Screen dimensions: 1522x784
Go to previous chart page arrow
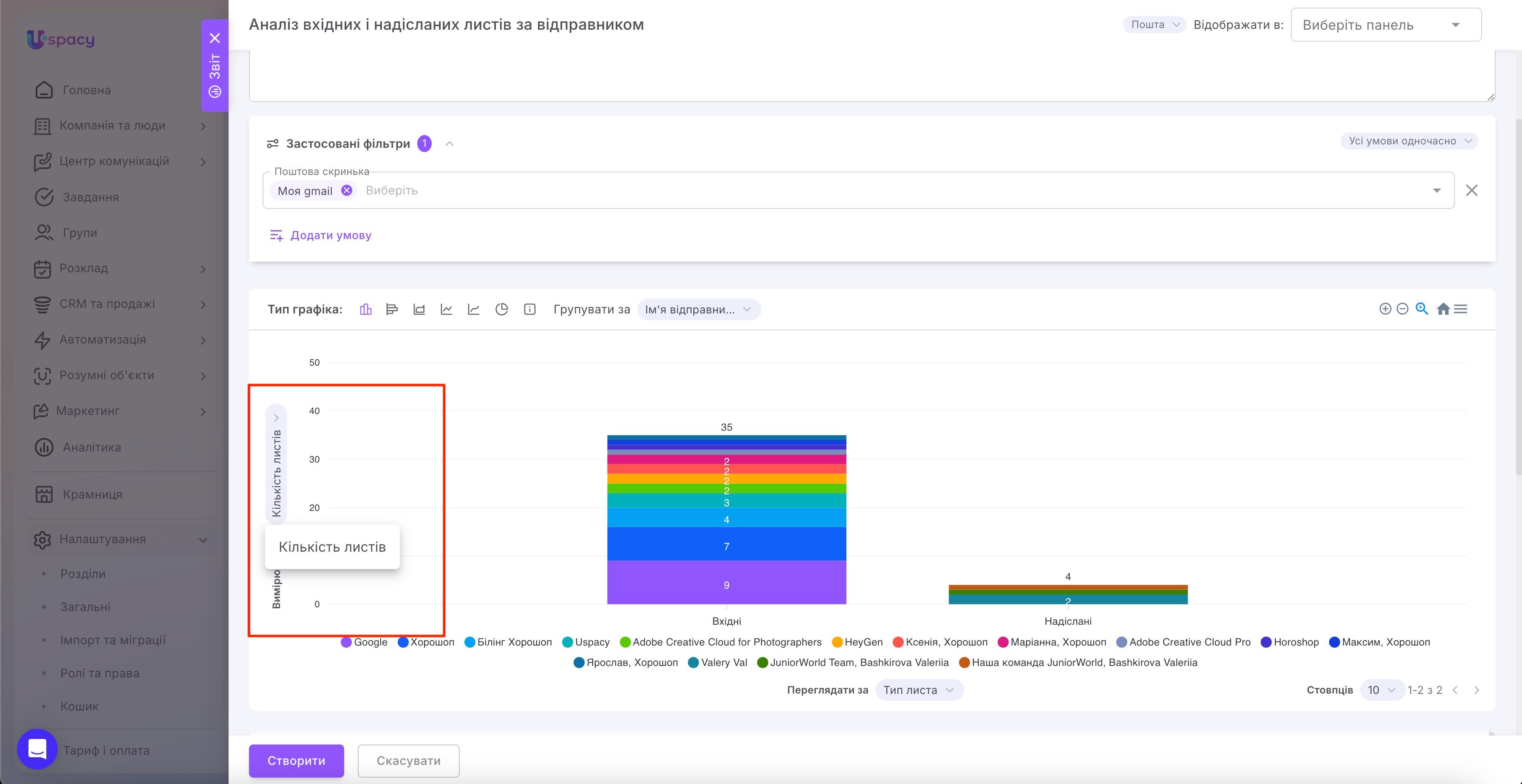pos(1455,690)
